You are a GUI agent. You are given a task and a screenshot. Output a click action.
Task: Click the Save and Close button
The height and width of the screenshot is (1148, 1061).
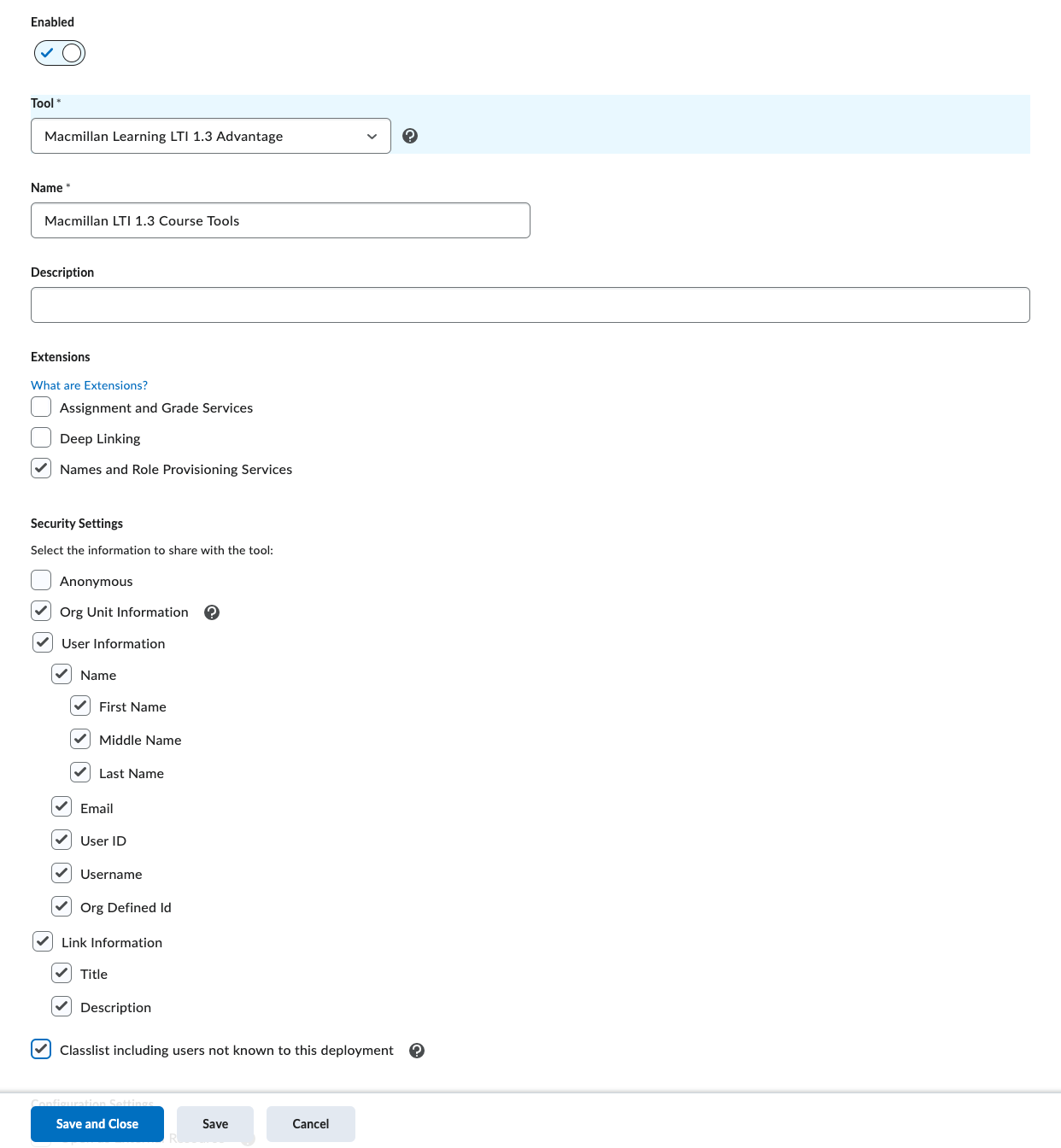coord(97,1124)
